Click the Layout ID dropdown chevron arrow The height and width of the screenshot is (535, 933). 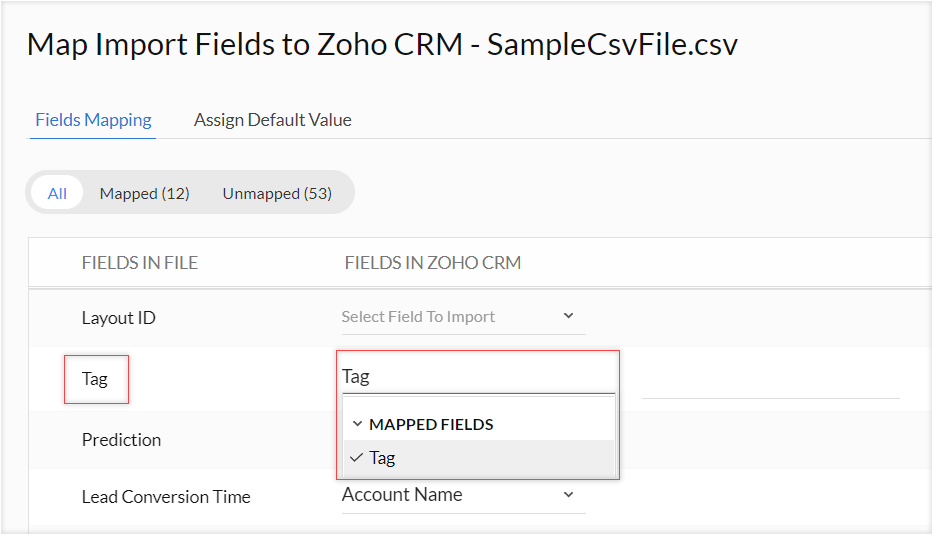[568, 316]
